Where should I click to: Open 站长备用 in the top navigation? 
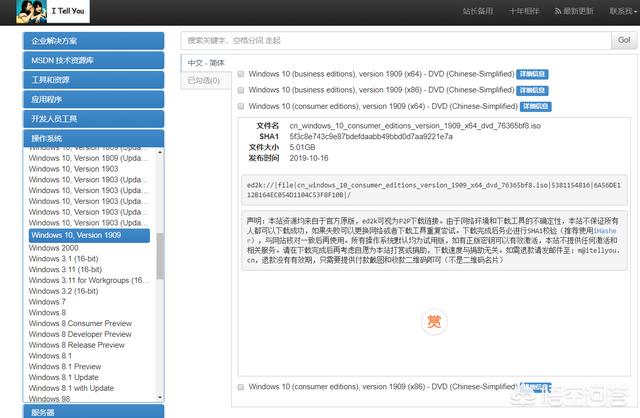tap(478, 11)
